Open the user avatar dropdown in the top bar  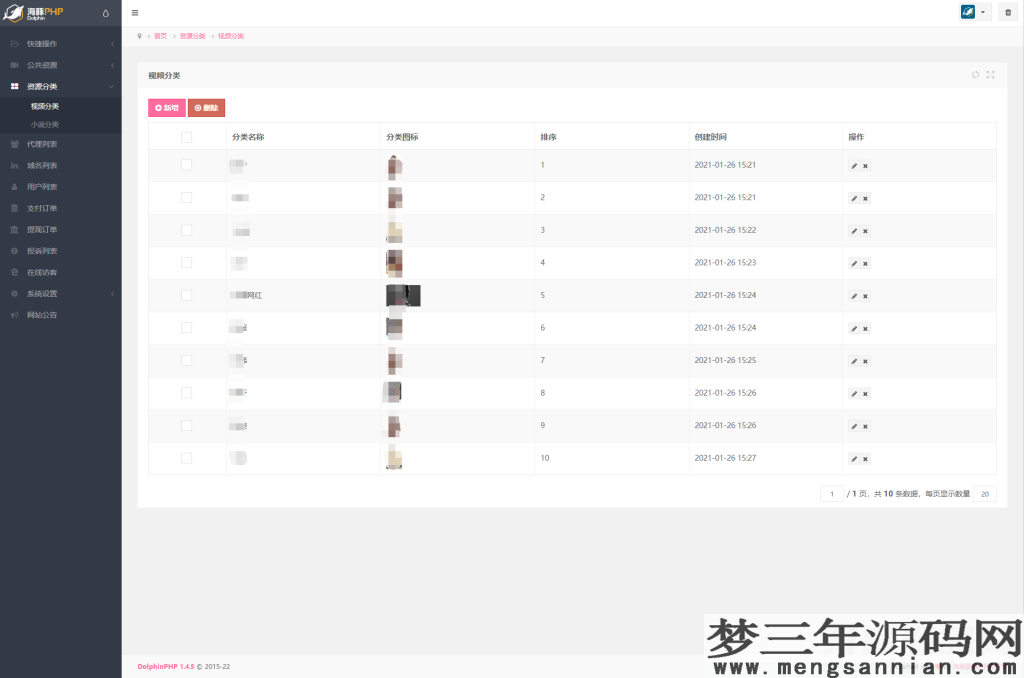click(971, 12)
